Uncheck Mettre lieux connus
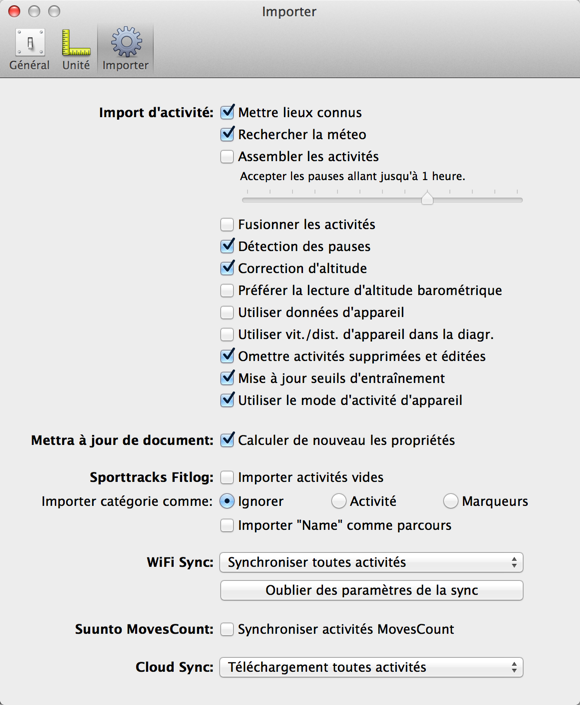 point(227,112)
